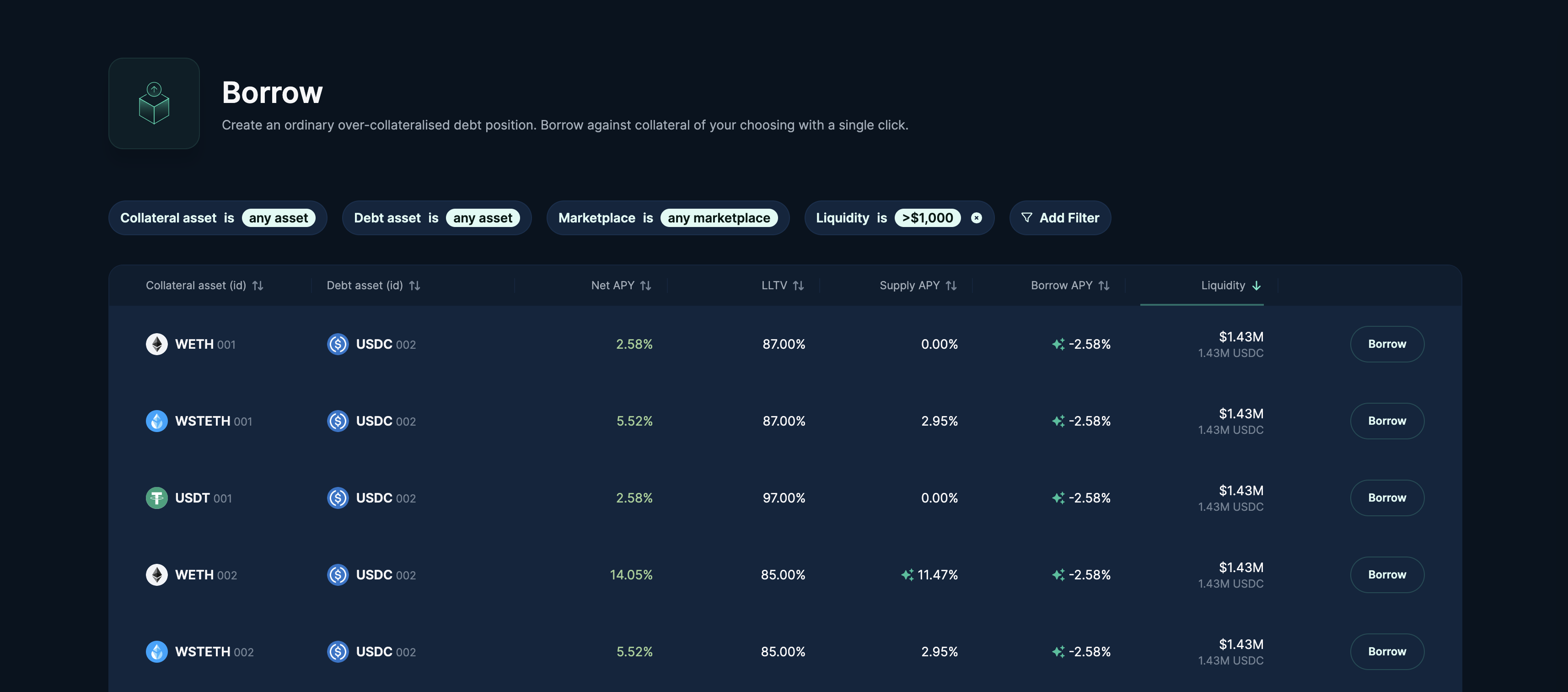1568x692 pixels.
Task: Remove the Liquidity filter with its X icon
Action: 977,218
